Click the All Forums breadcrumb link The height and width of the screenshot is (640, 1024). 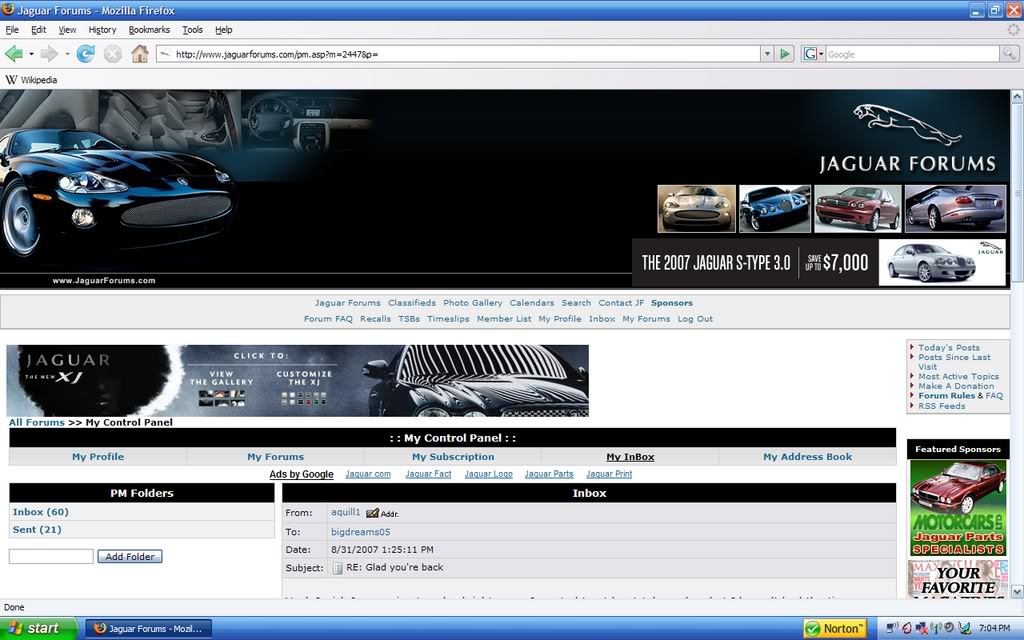(37, 423)
